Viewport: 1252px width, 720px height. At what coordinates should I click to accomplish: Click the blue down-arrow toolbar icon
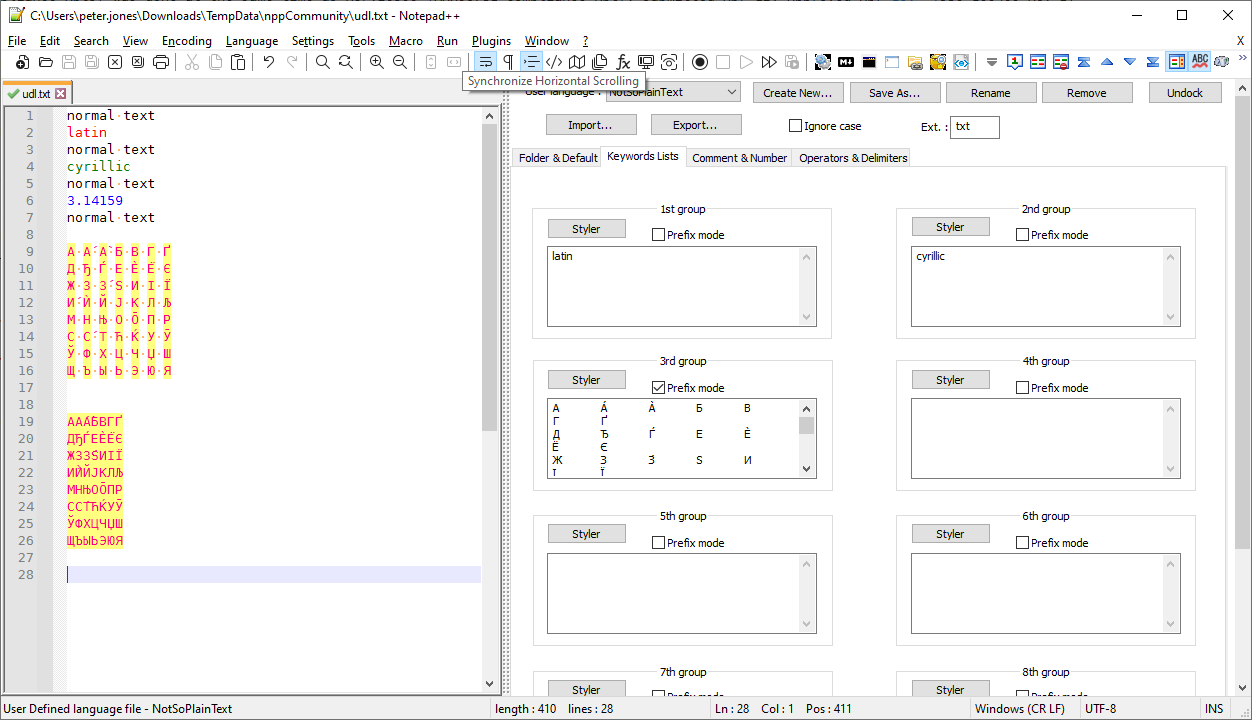click(1130, 62)
